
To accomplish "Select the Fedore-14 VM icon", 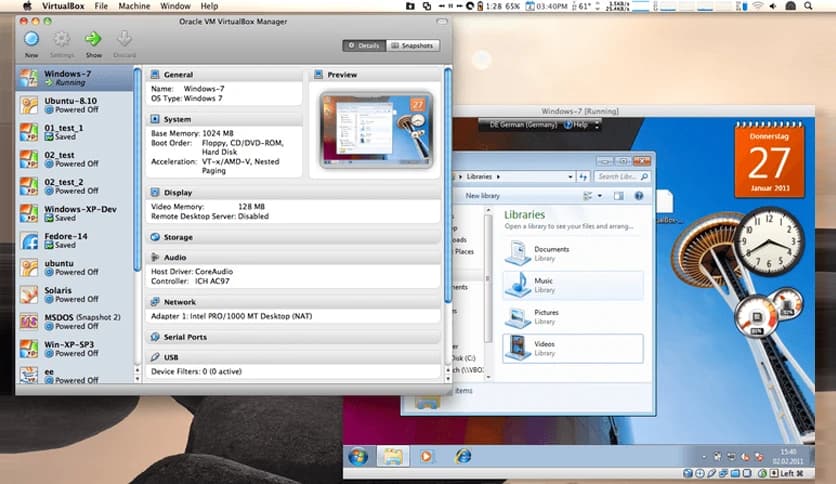I will click(x=29, y=240).
